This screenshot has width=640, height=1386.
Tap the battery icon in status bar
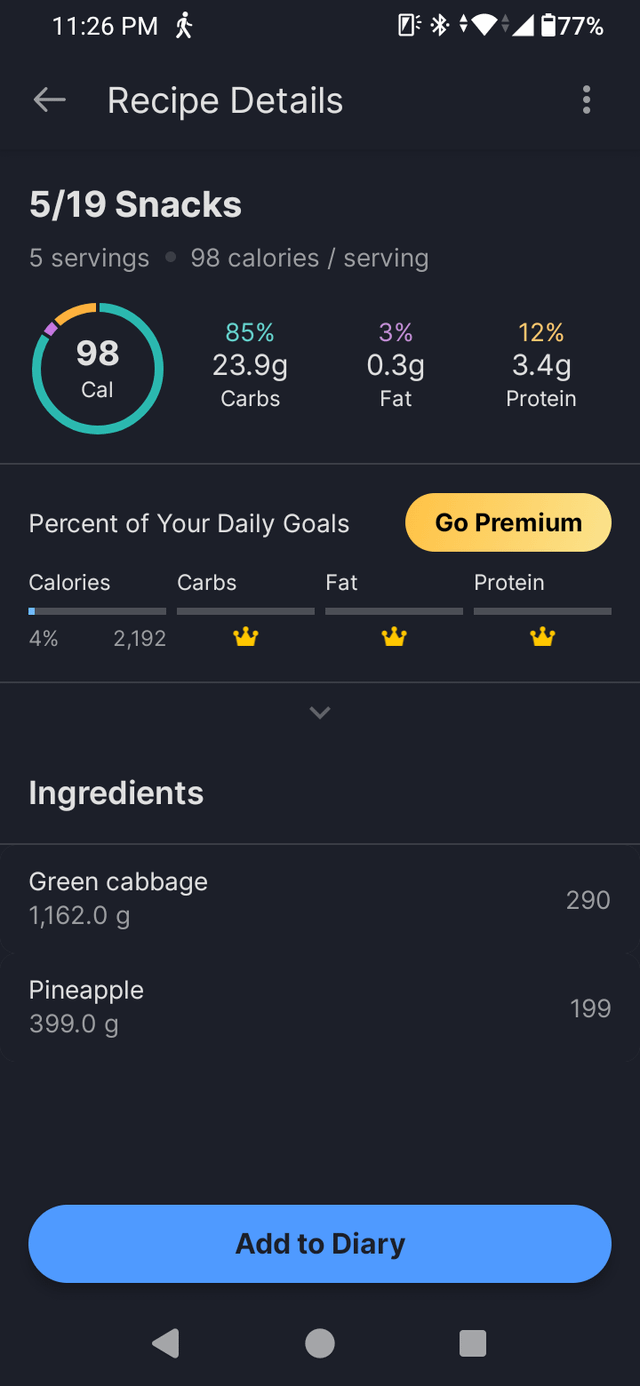pos(548,26)
